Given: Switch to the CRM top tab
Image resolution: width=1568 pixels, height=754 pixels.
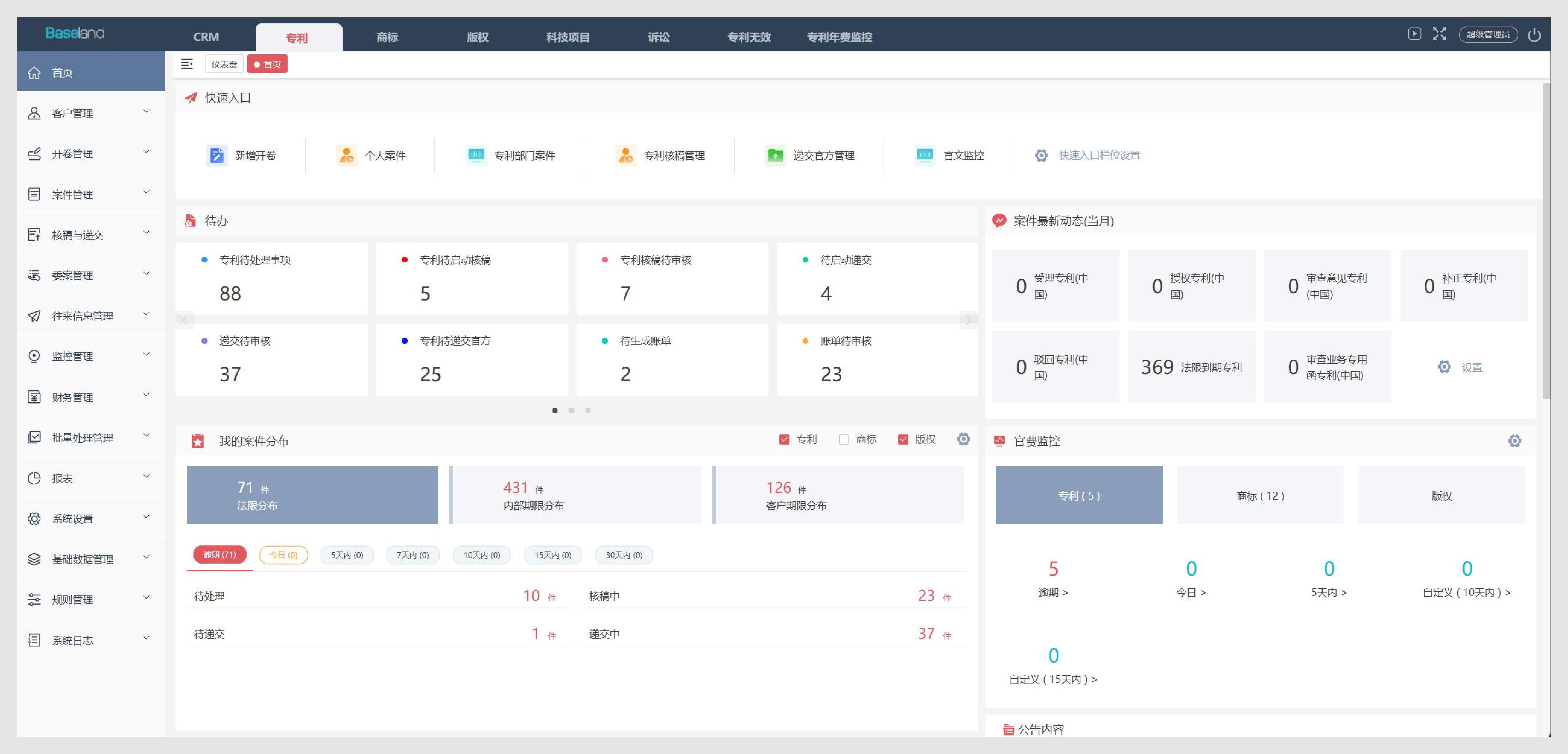Looking at the screenshot, I should pyautogui.click(x=206, y=37).
